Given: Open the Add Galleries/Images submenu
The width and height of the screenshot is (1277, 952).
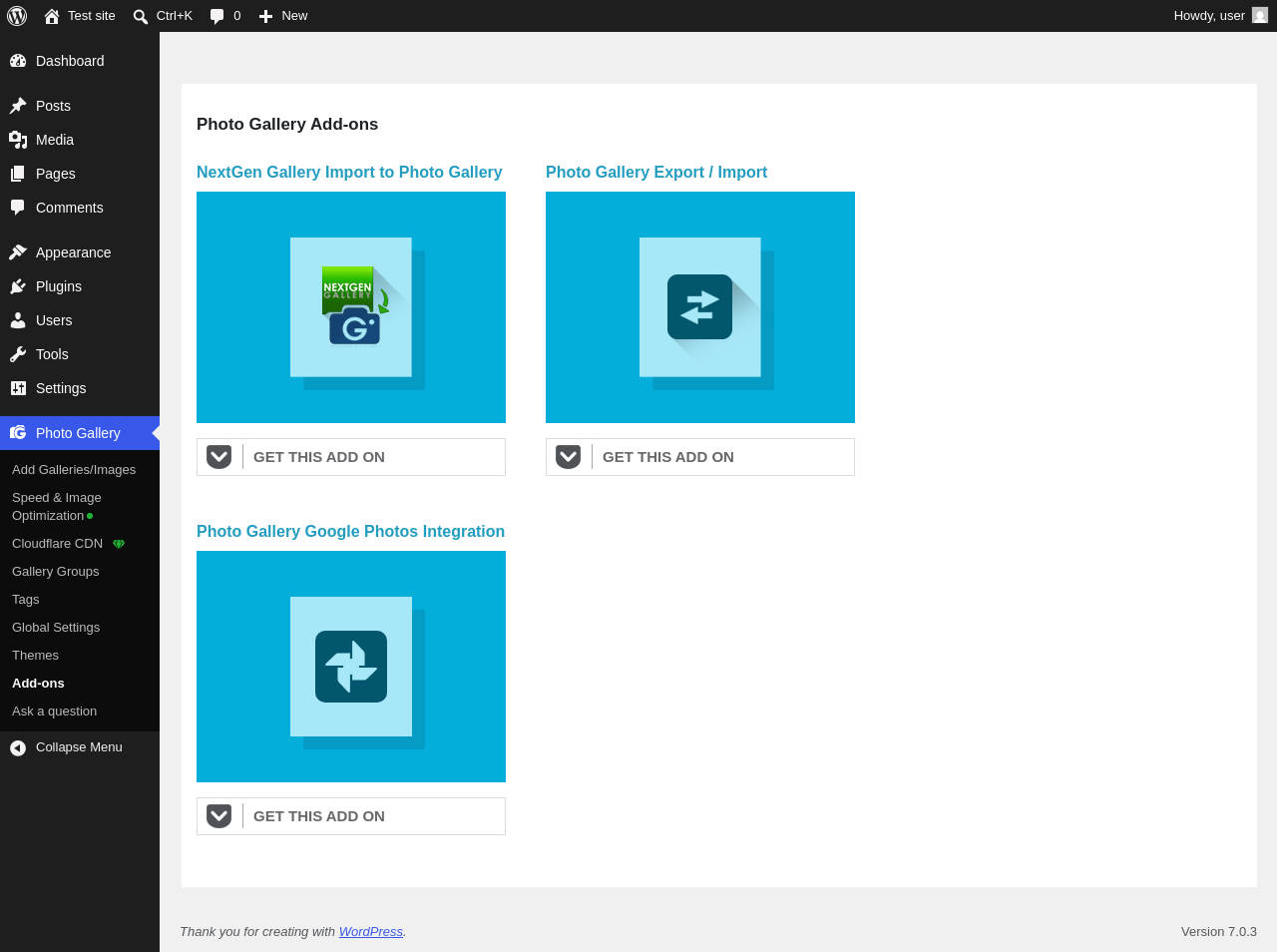Looking at the screenshot, I should (x=80, y=470).
